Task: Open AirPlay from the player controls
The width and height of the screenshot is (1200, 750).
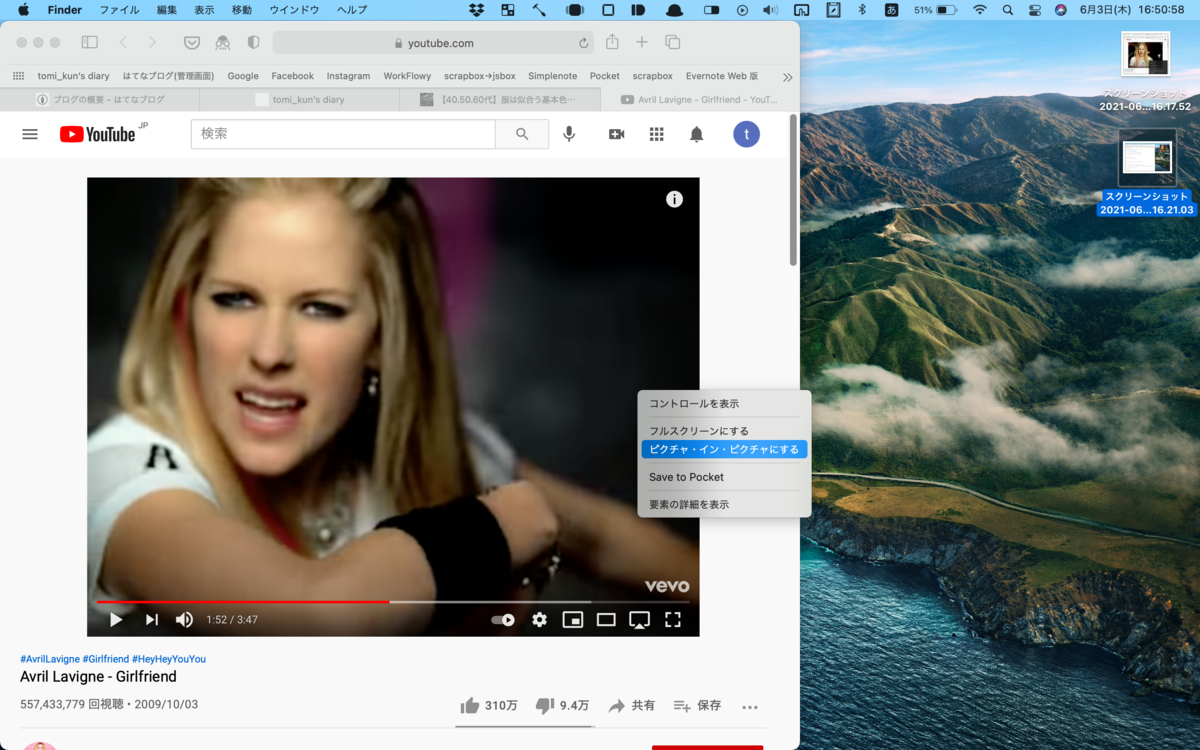Action: click(639, 620)
